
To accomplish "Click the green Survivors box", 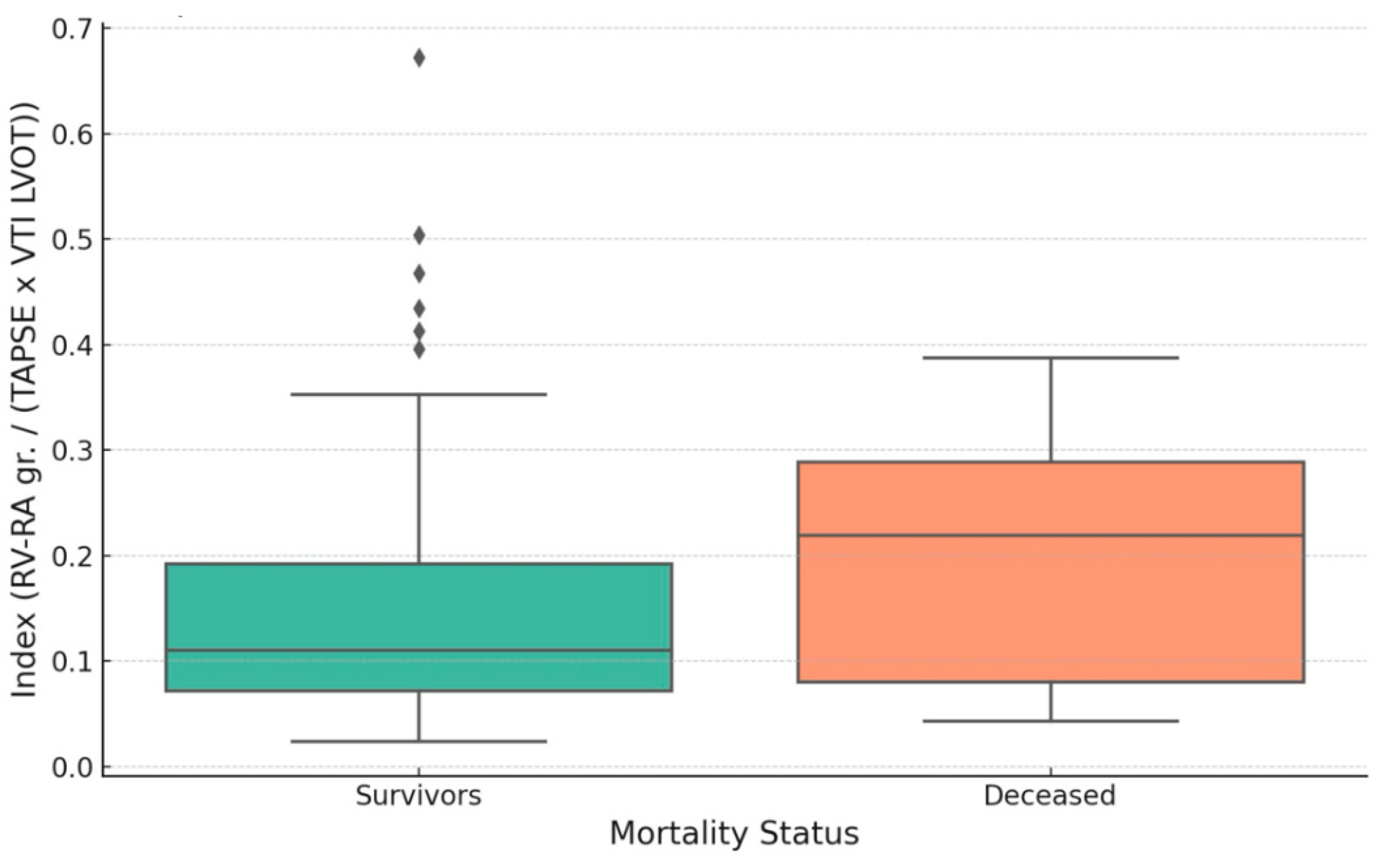I will [x=419, y=609].
